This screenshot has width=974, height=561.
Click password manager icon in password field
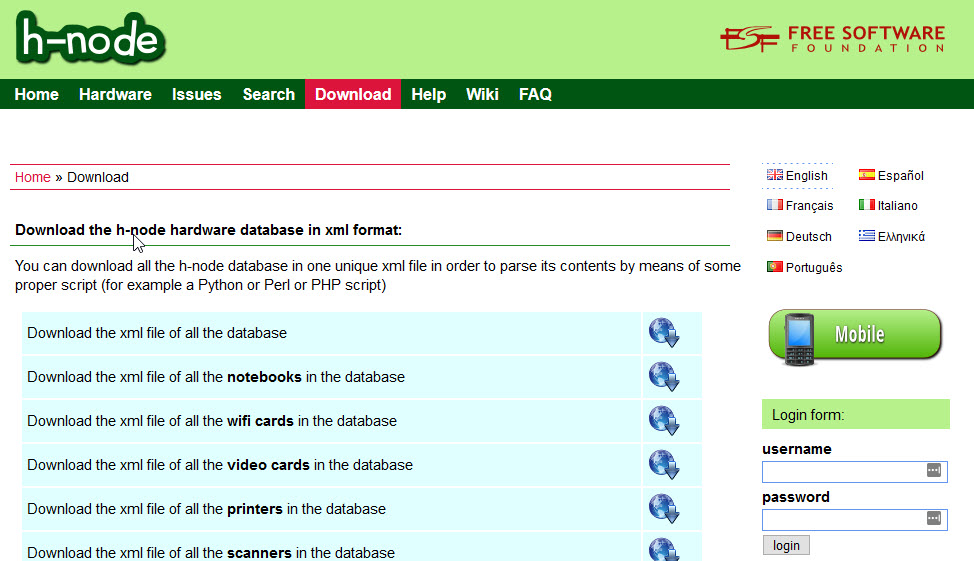[934, 518]
